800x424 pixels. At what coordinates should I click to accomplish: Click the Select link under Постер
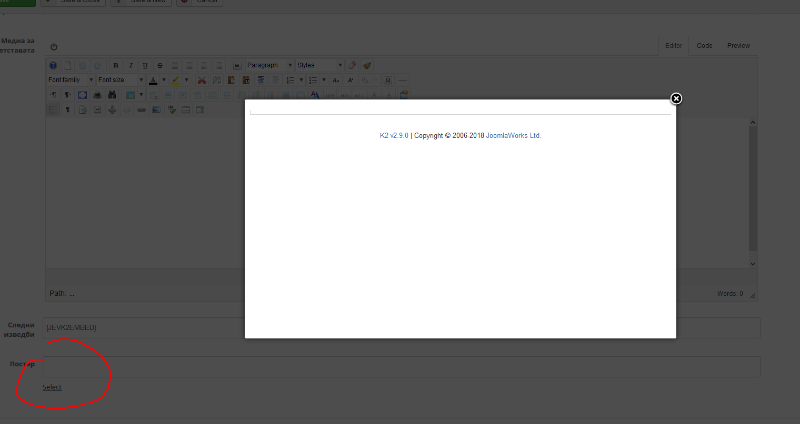pos(52,387)
